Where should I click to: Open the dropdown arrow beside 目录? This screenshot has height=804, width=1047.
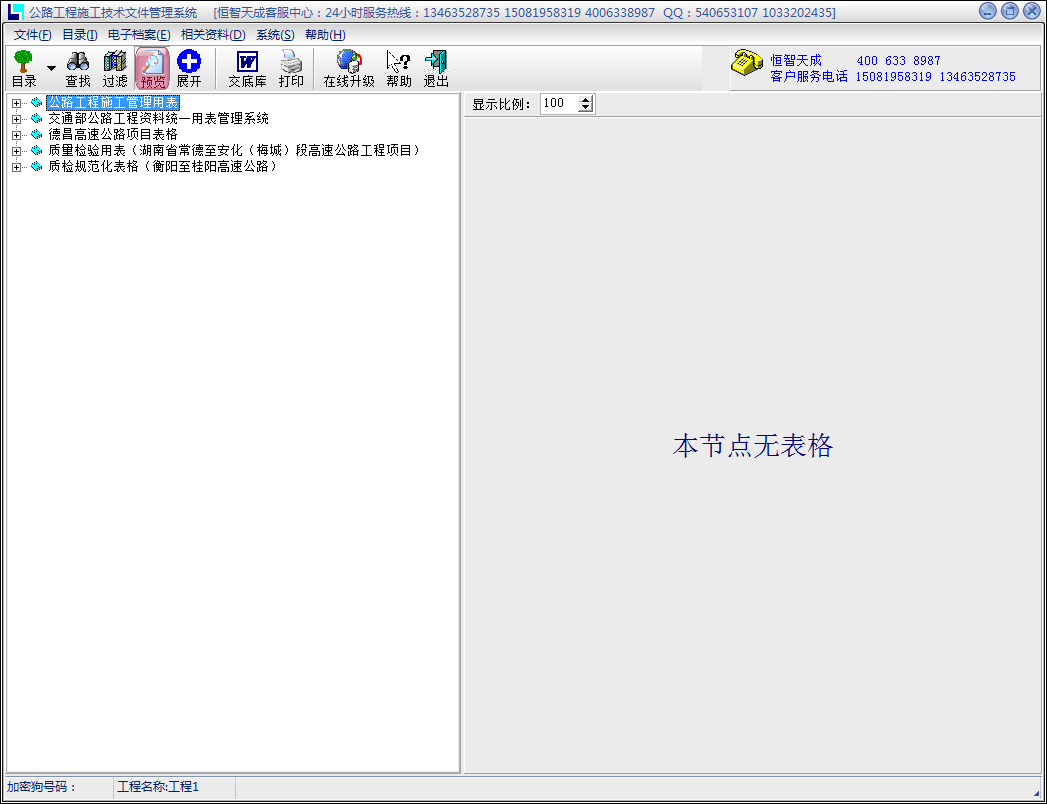51,69
